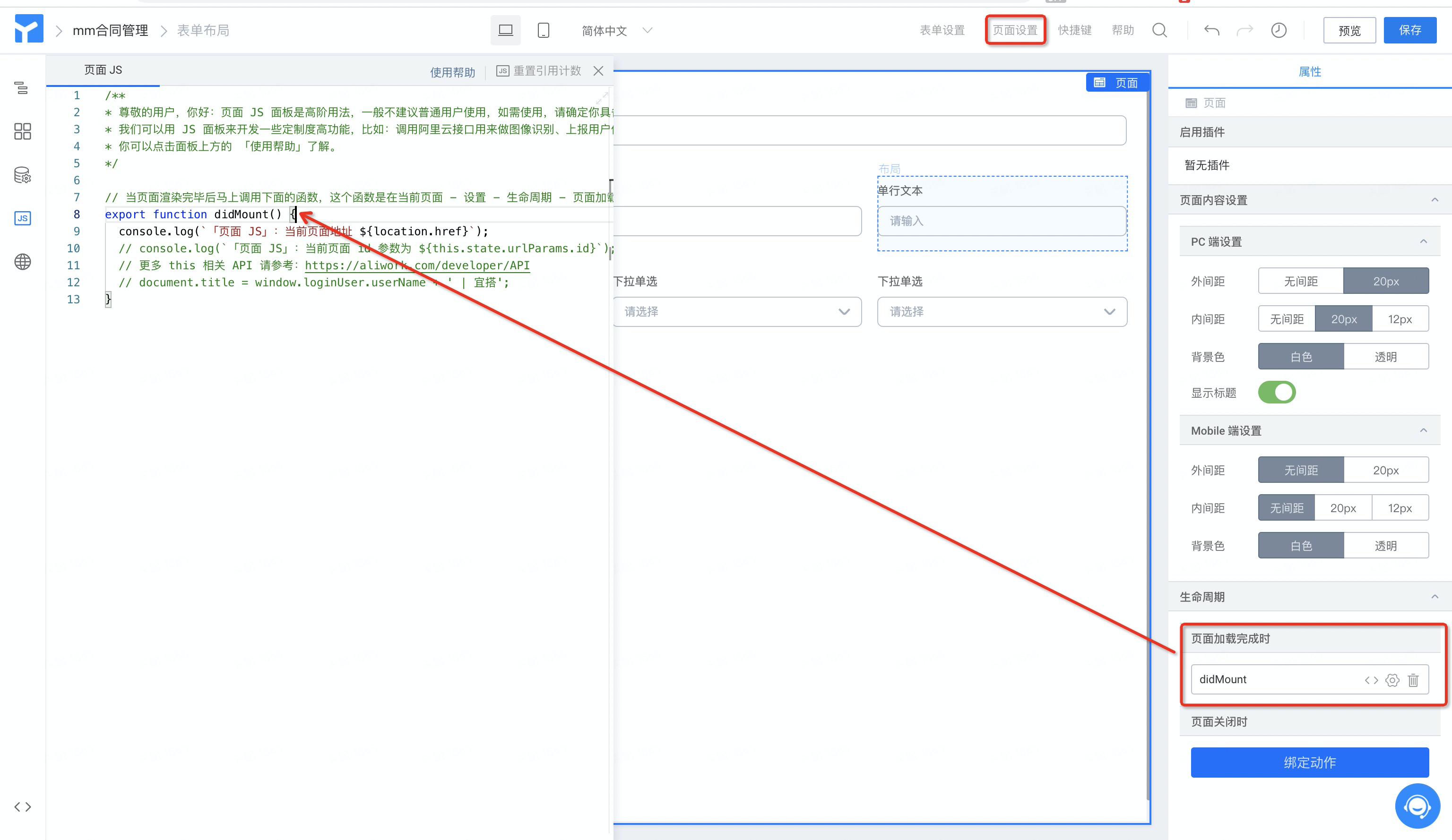Close the 页面 JS panel
1452x840 pixels.
pyautogui.click(x=598, y=71)
